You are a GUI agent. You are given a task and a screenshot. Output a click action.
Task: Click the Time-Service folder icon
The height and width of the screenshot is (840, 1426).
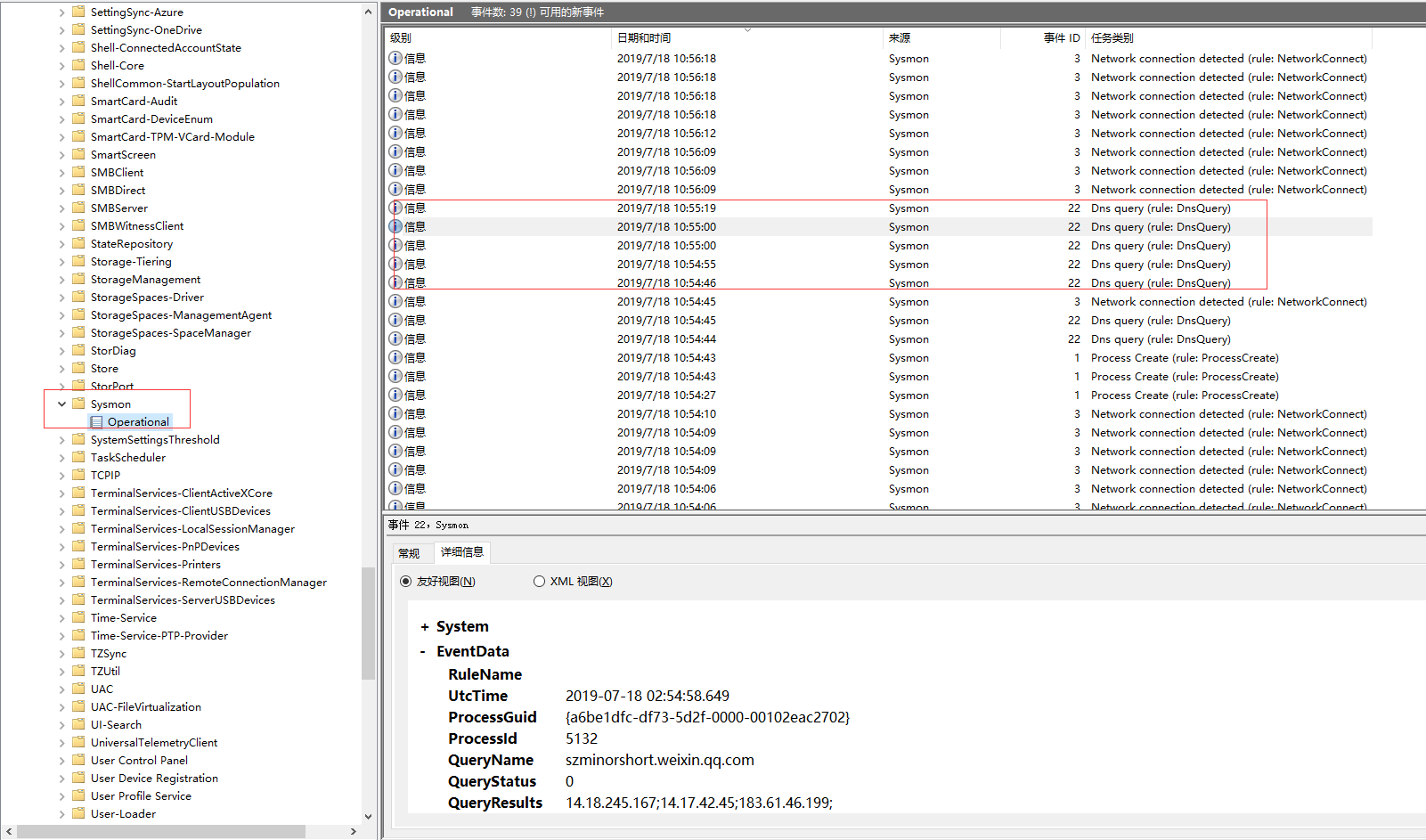(78, 617)
